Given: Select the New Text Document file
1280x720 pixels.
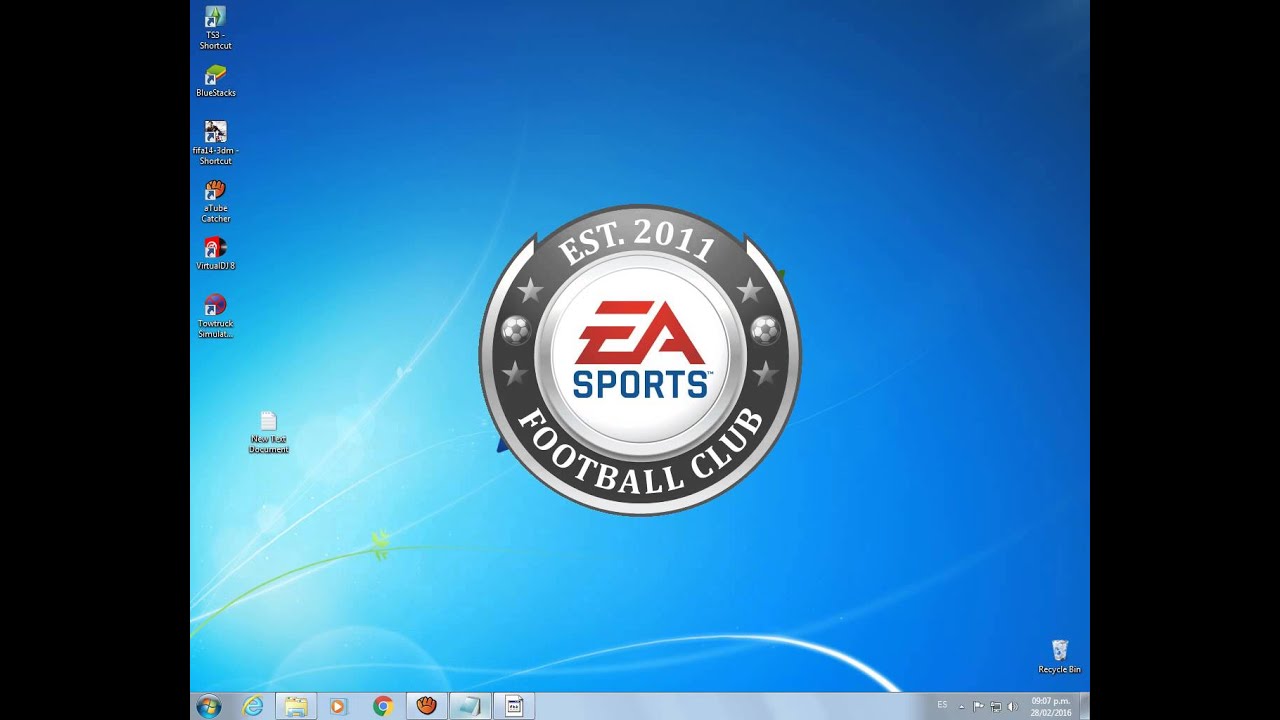Looking at the screenshot, I should pyautogui.click(x=268, y=432).
